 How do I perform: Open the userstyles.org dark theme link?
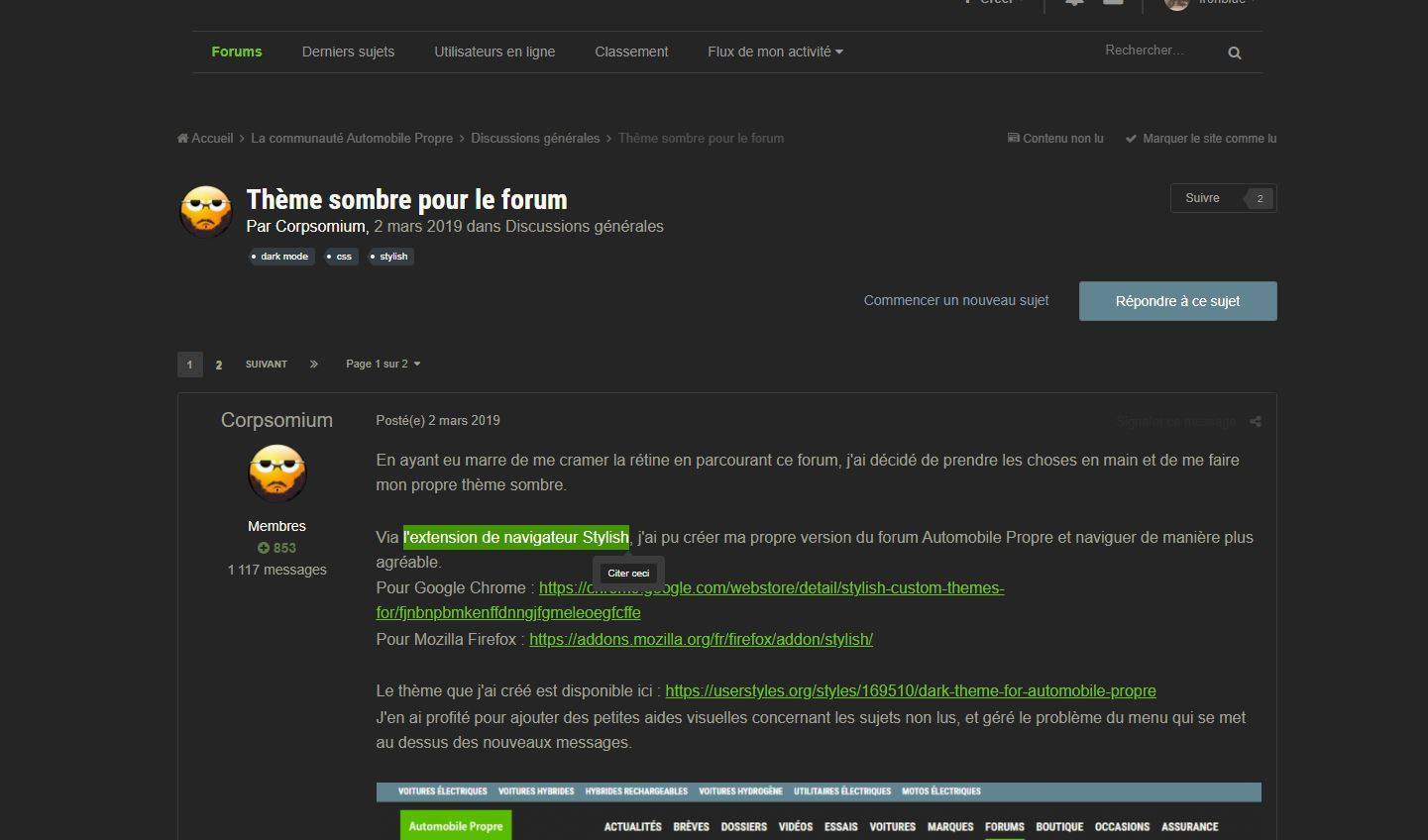coord(911,690)
